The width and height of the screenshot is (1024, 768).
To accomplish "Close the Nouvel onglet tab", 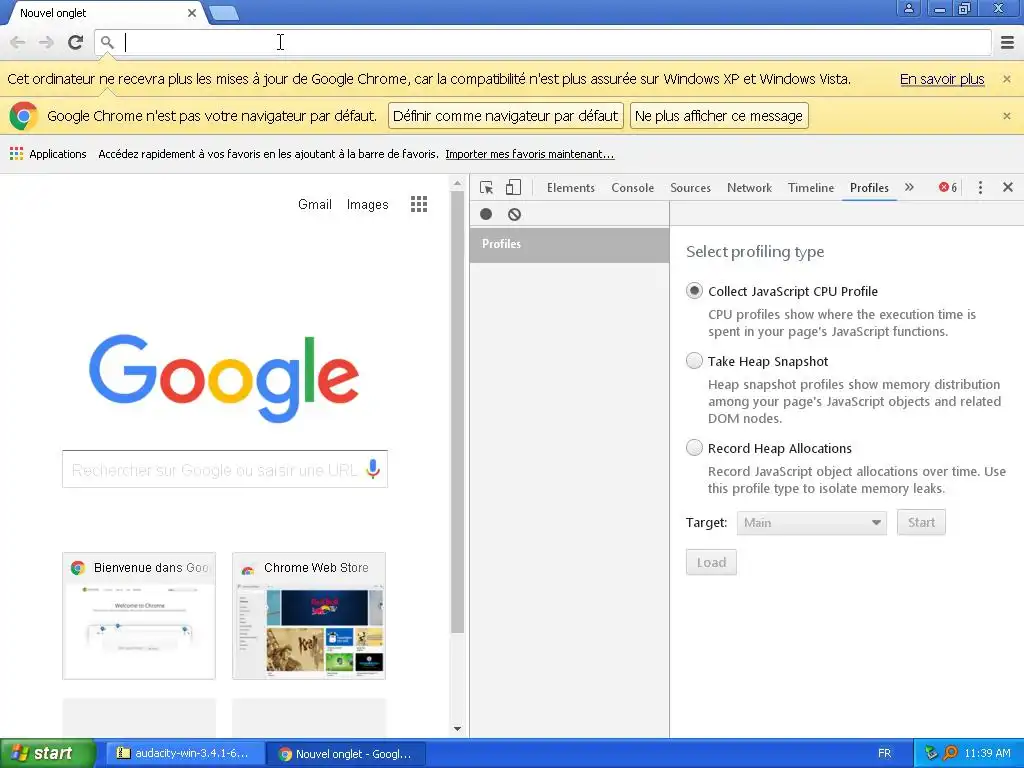I will [x=192, y=13].
